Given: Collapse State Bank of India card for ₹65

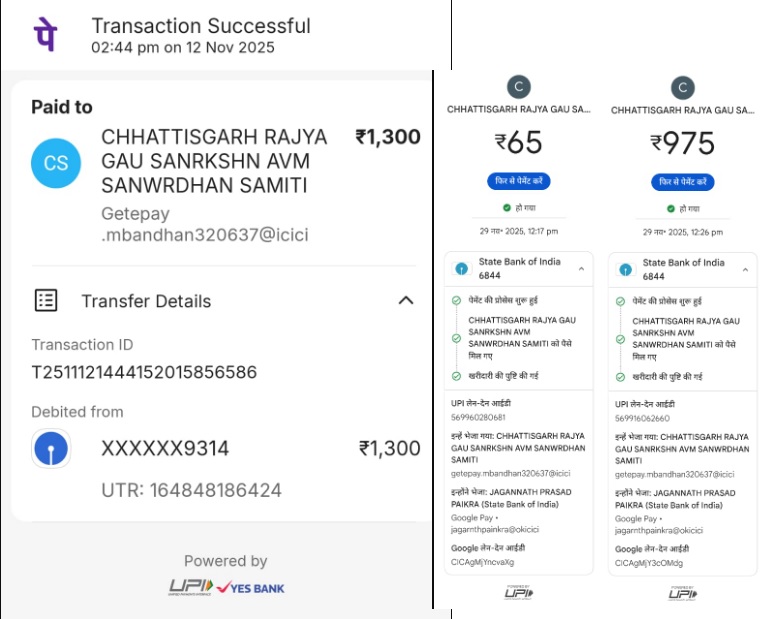Looking at the screenshot, I should (x=581, y=268).
